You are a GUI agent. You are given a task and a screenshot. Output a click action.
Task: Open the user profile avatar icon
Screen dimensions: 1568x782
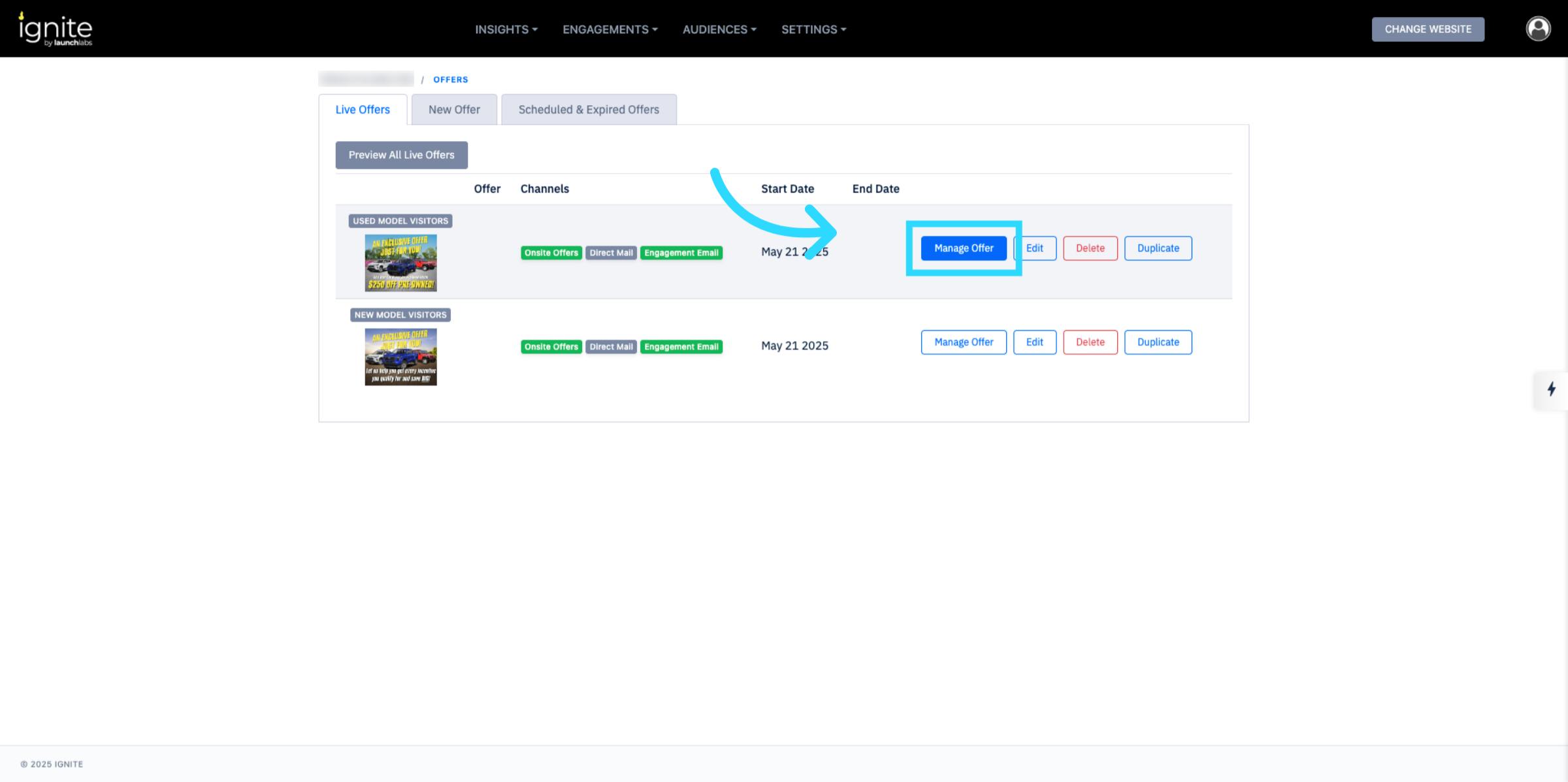point(1538,29)
